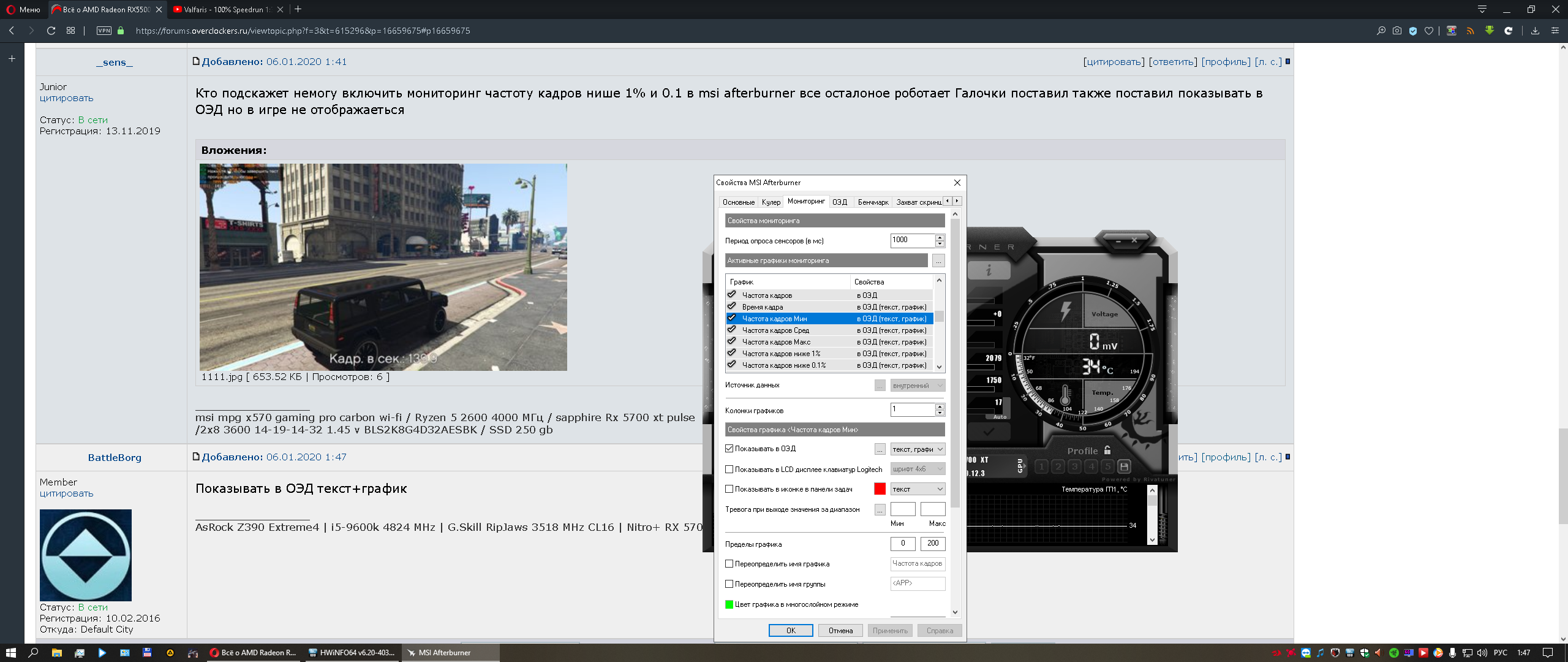
Task: Open HWiNFO64 from the taskbar
Action: 352,653
